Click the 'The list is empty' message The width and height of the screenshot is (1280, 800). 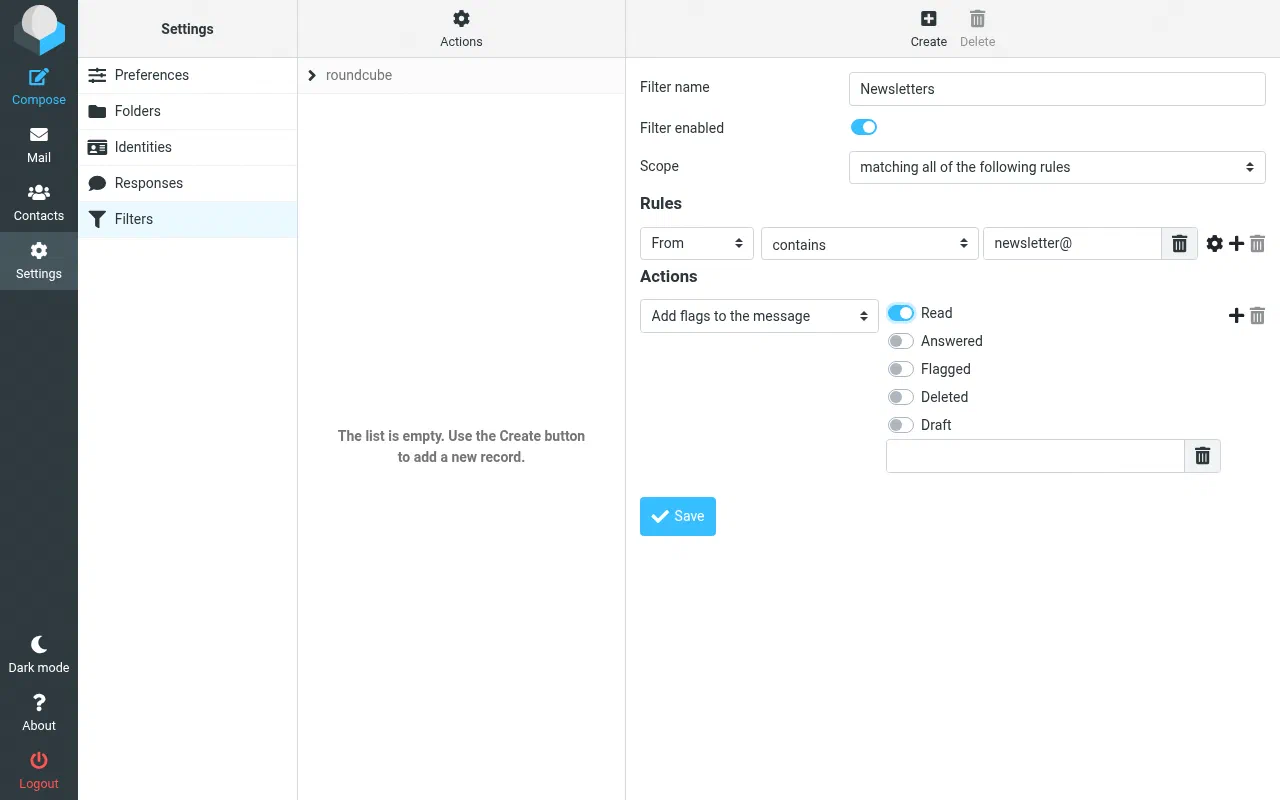(461, 446)
